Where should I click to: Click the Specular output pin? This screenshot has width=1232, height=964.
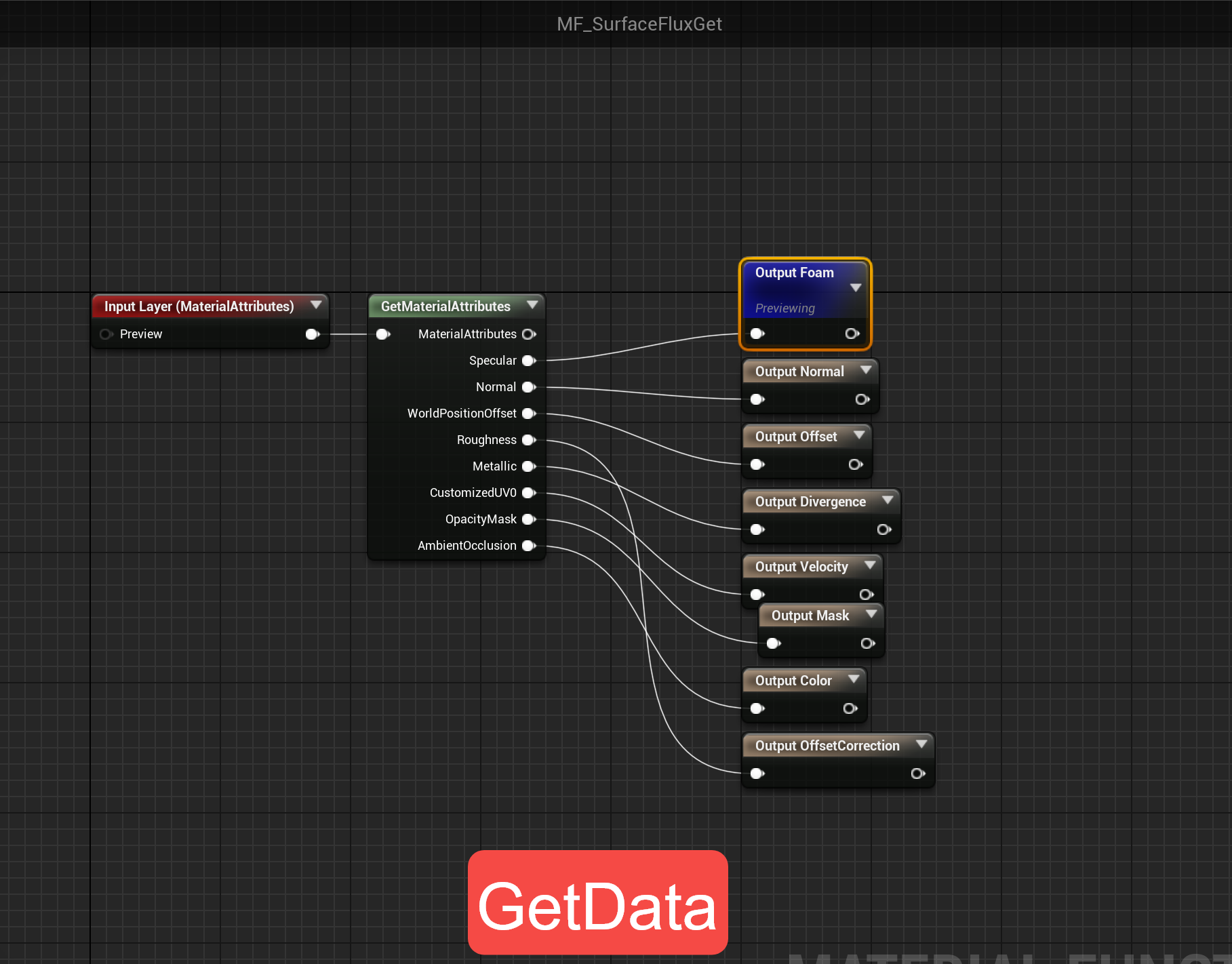529,361
